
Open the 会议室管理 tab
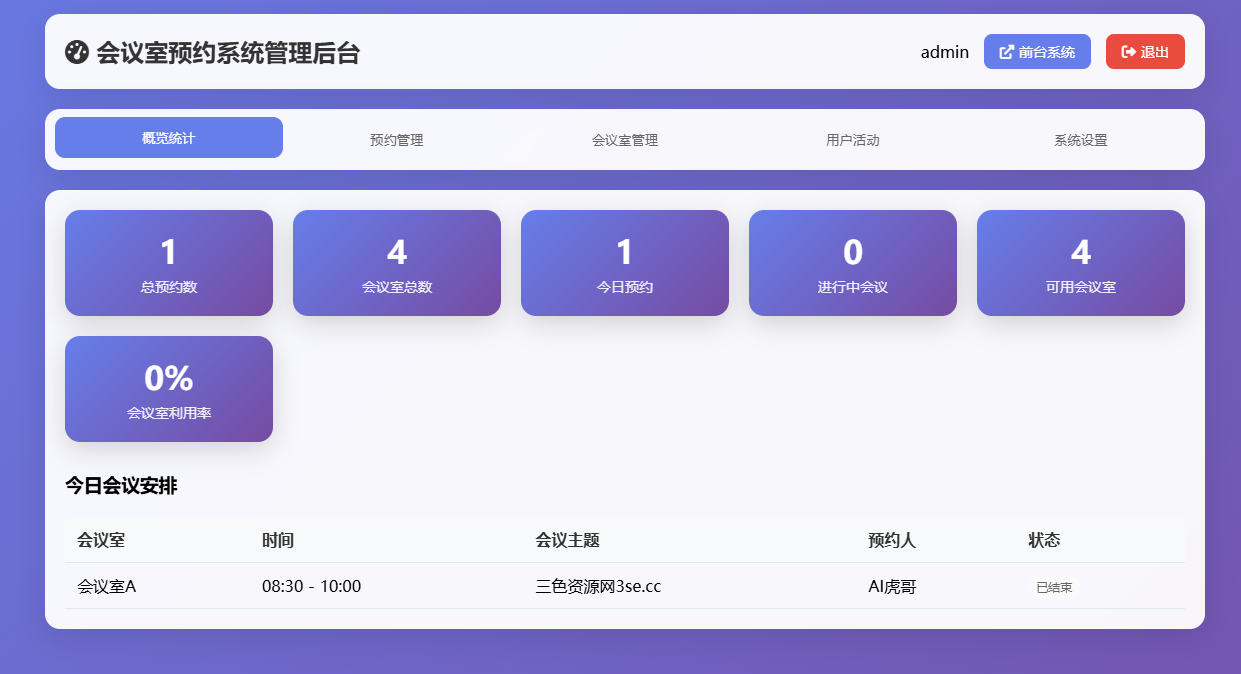(624, 140)
